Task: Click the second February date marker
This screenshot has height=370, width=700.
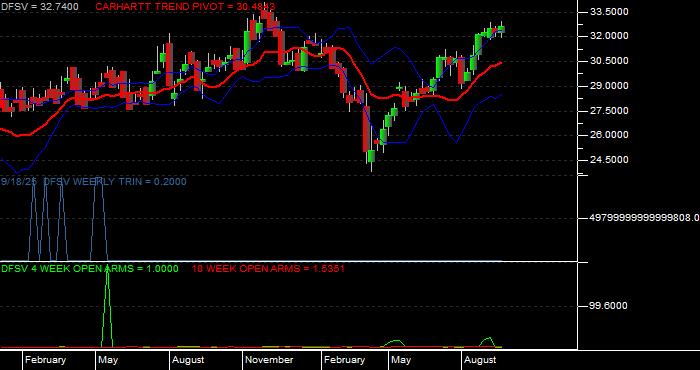Action: tap(344, 360)
